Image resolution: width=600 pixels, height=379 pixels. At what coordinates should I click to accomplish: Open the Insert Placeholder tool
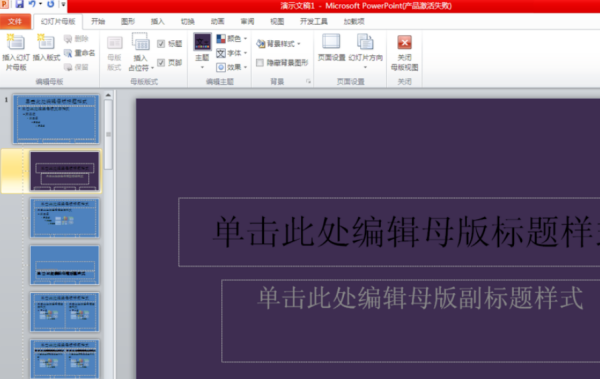point(140,42)
